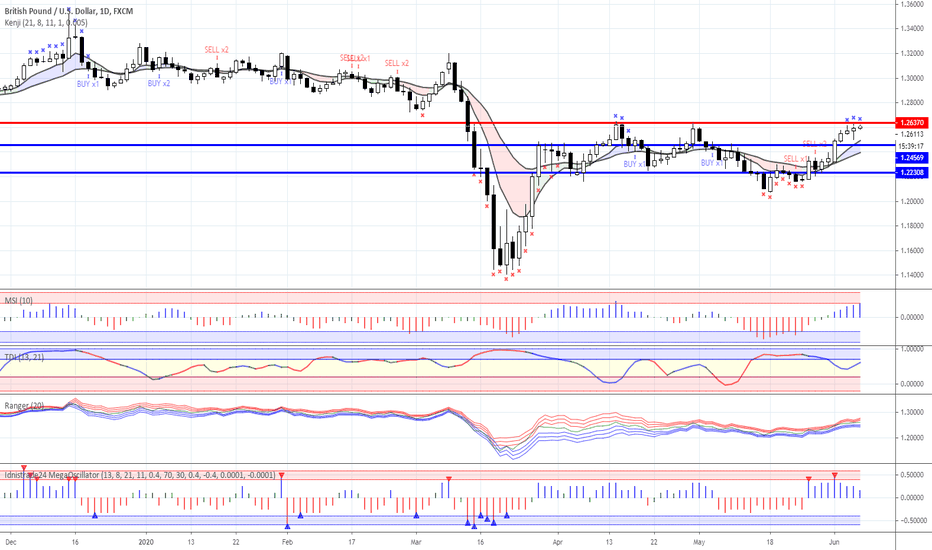Click the 17 date label on the time axis
The height and width of the screenshot is (550, 932).
(x=351, y=542)
